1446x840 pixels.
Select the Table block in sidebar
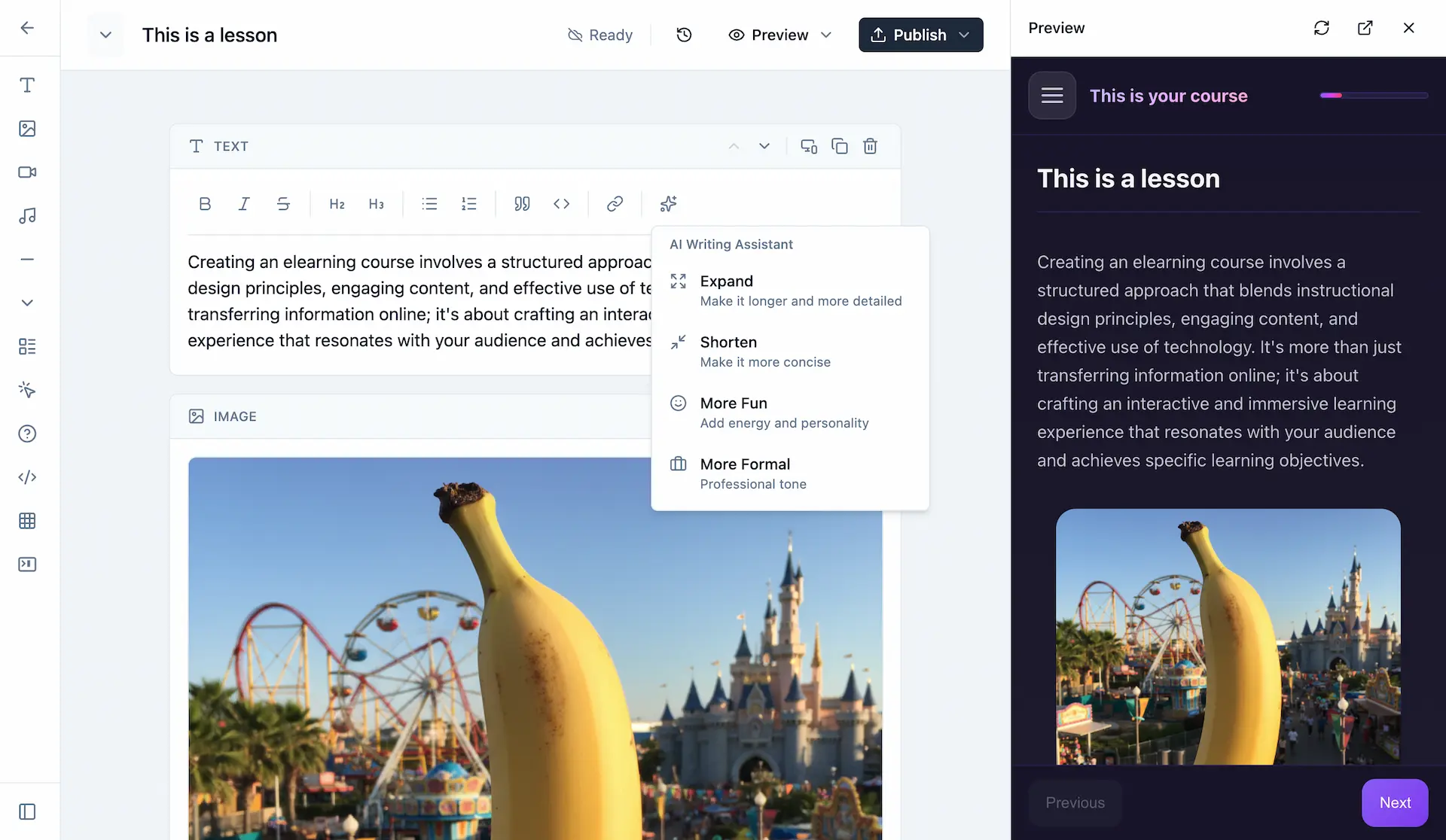tap(28, 520)
